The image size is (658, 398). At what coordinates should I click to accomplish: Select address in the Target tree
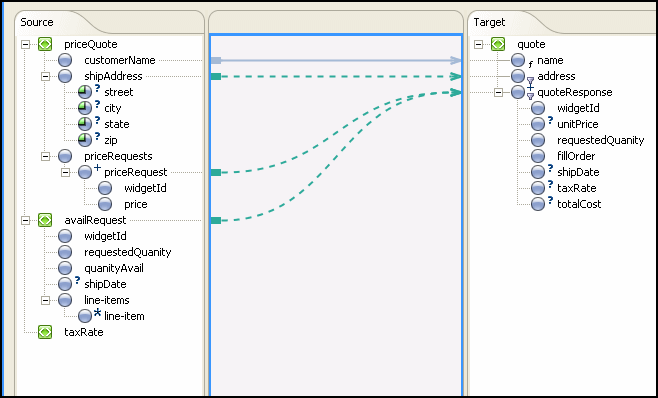point(556,76)
